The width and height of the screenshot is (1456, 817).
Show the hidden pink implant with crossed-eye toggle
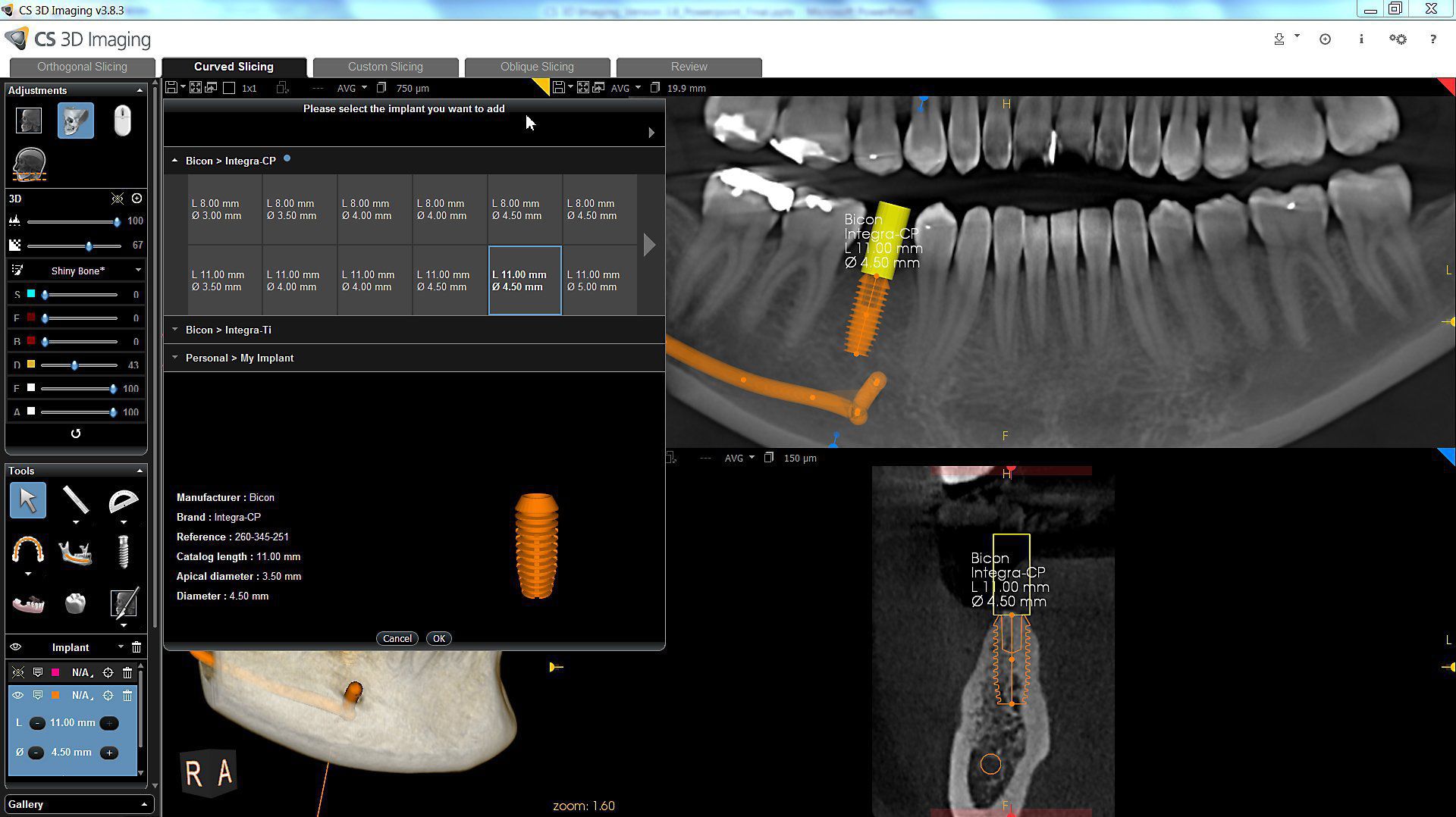(17, 673)
